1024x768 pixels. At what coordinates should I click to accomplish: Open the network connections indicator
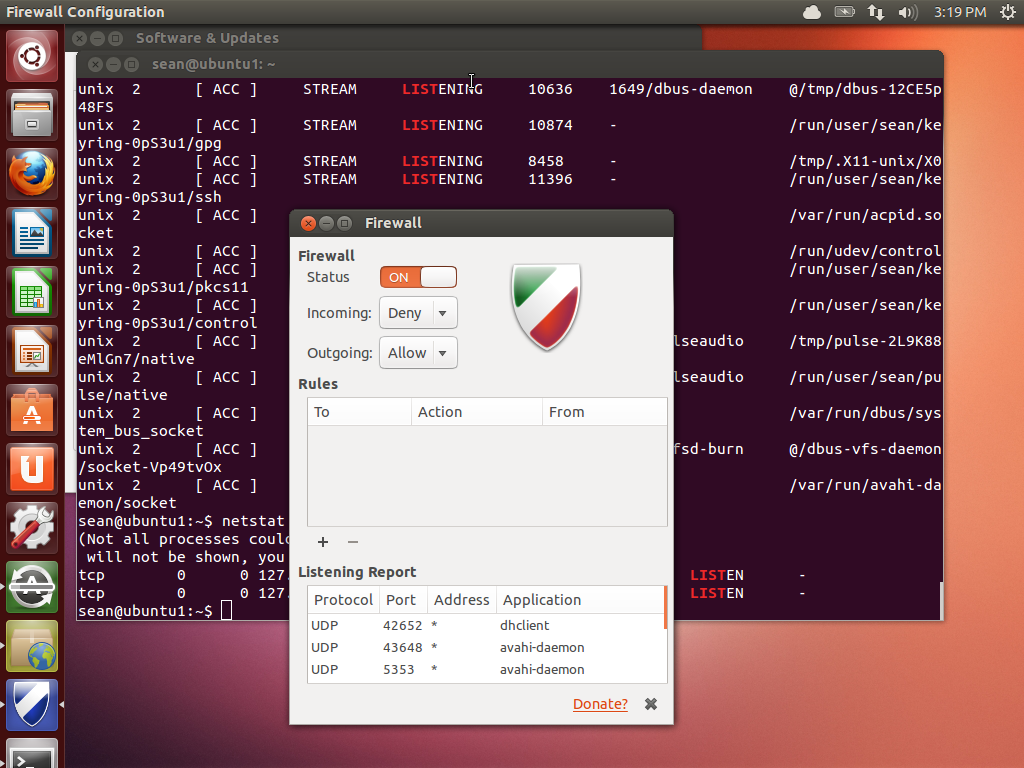tap(876, 12)
